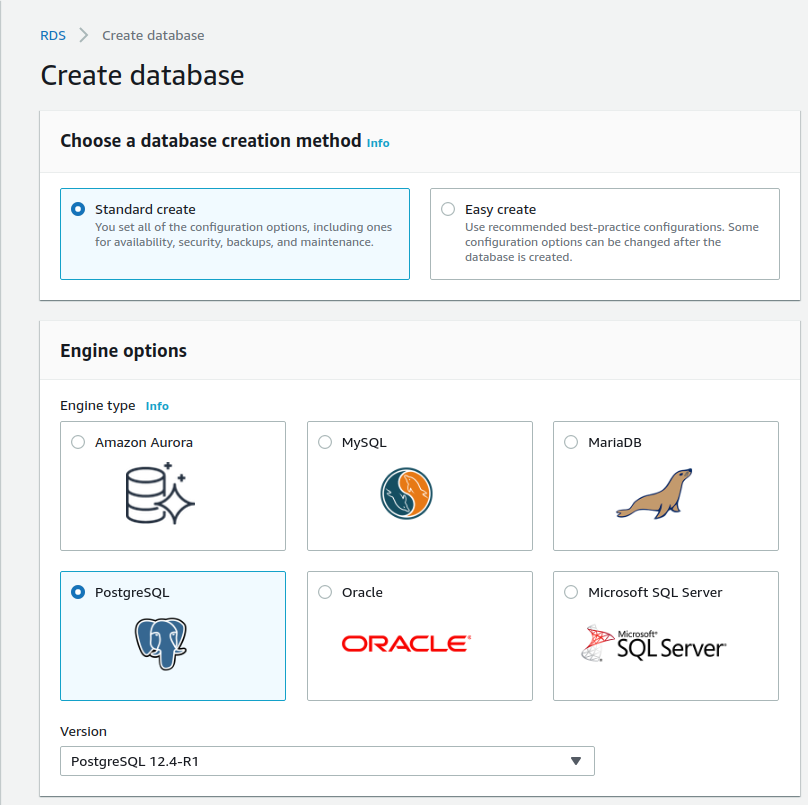Screen dimensions: 808x805
Task: Choose the Oracle engine radio button
Action: (x=325, y=592)
